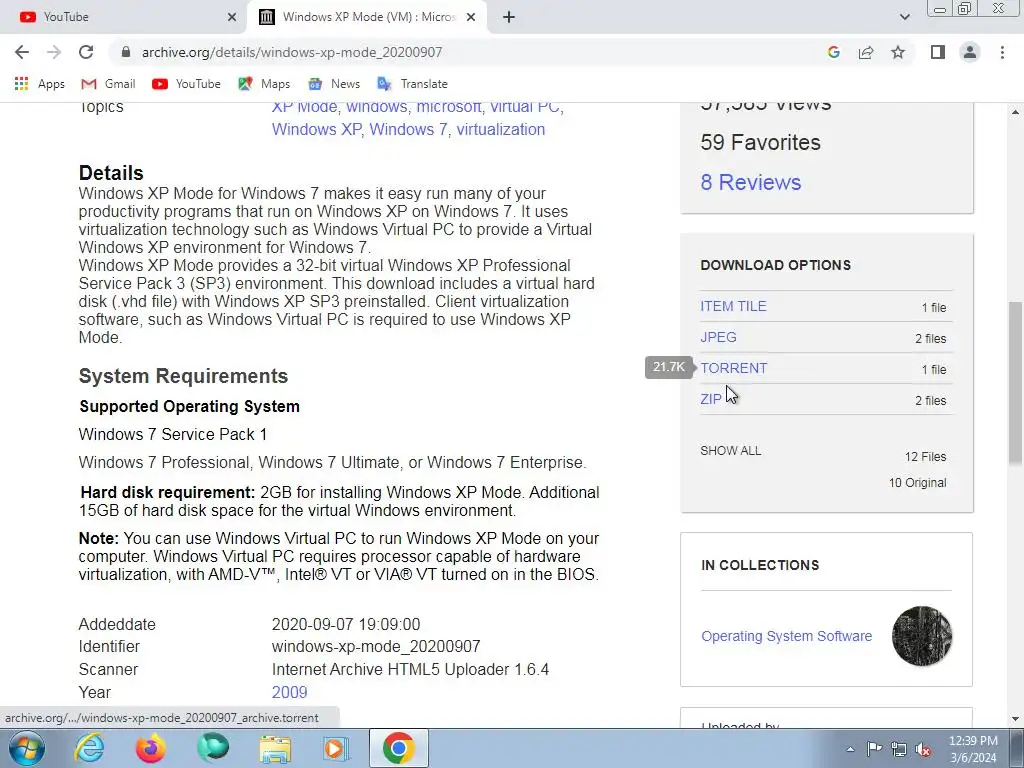
Task: Show hidden system tray icons
Action: [850, 749]
